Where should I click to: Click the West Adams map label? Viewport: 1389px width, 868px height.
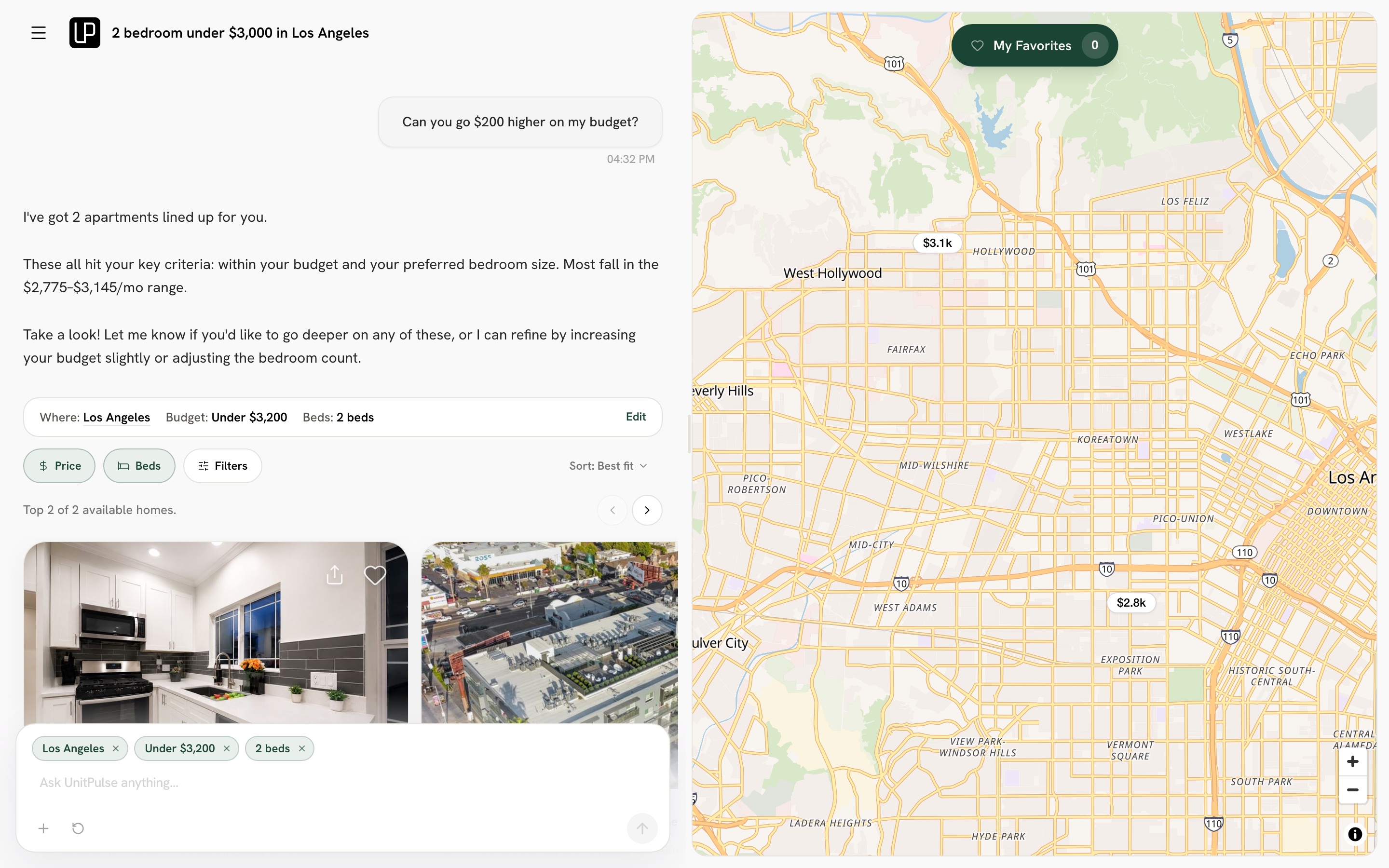click(x=905, y=608)
